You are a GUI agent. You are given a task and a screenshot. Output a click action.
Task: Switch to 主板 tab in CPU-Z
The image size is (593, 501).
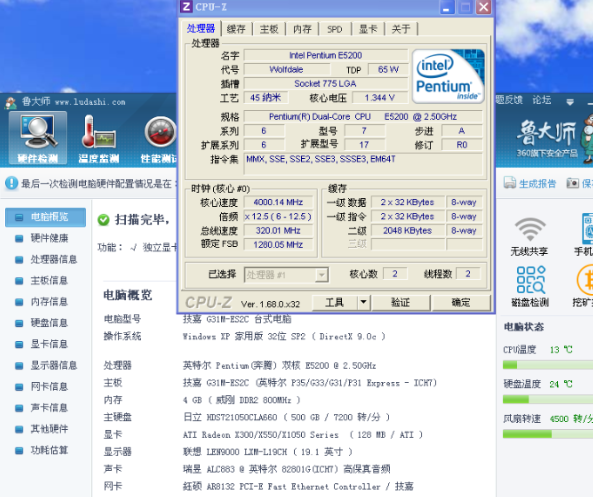pyautogui.click(x=269, y=29)
